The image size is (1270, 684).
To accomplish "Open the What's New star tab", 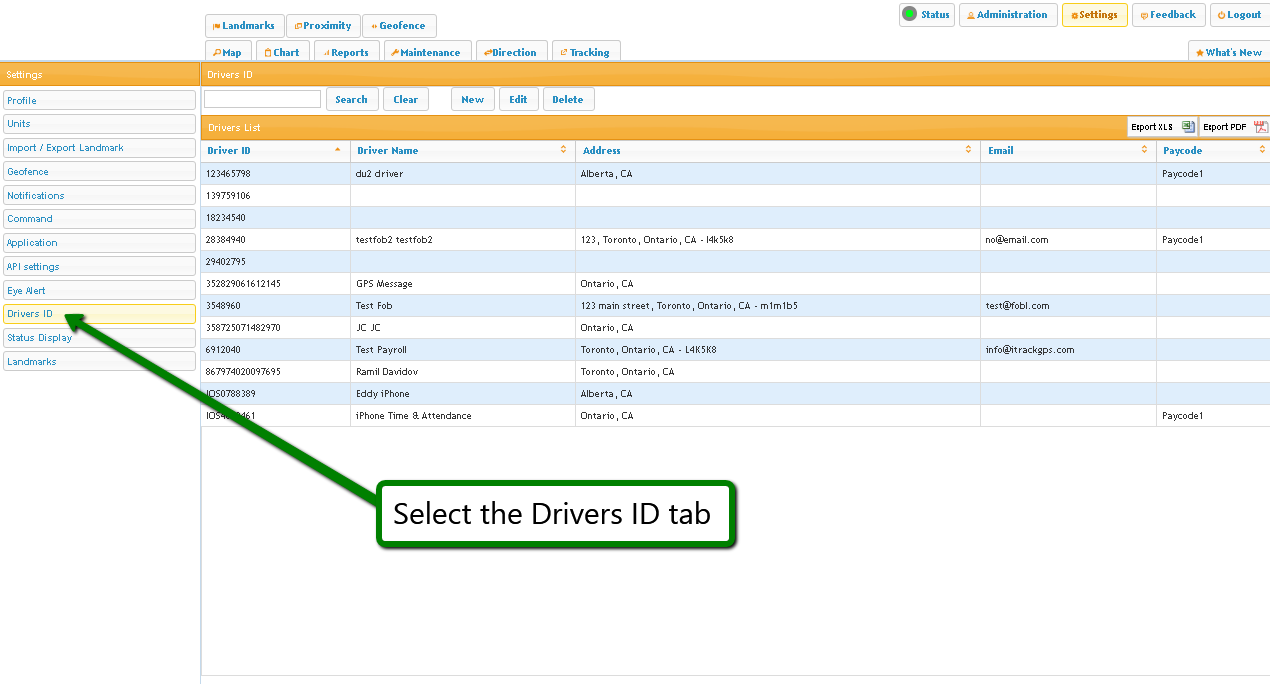I will (x=1229, y=52).
